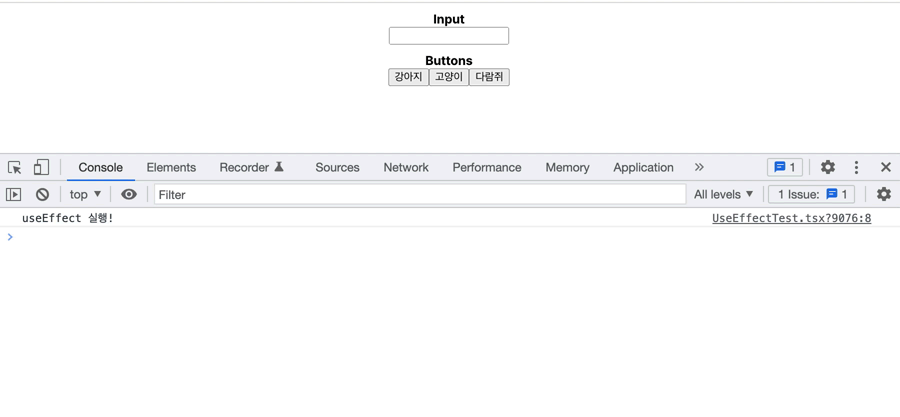The width and height of the screenshot is (900, 417).
Task: Click the 다람쥐 button
Action: [489, 77]
